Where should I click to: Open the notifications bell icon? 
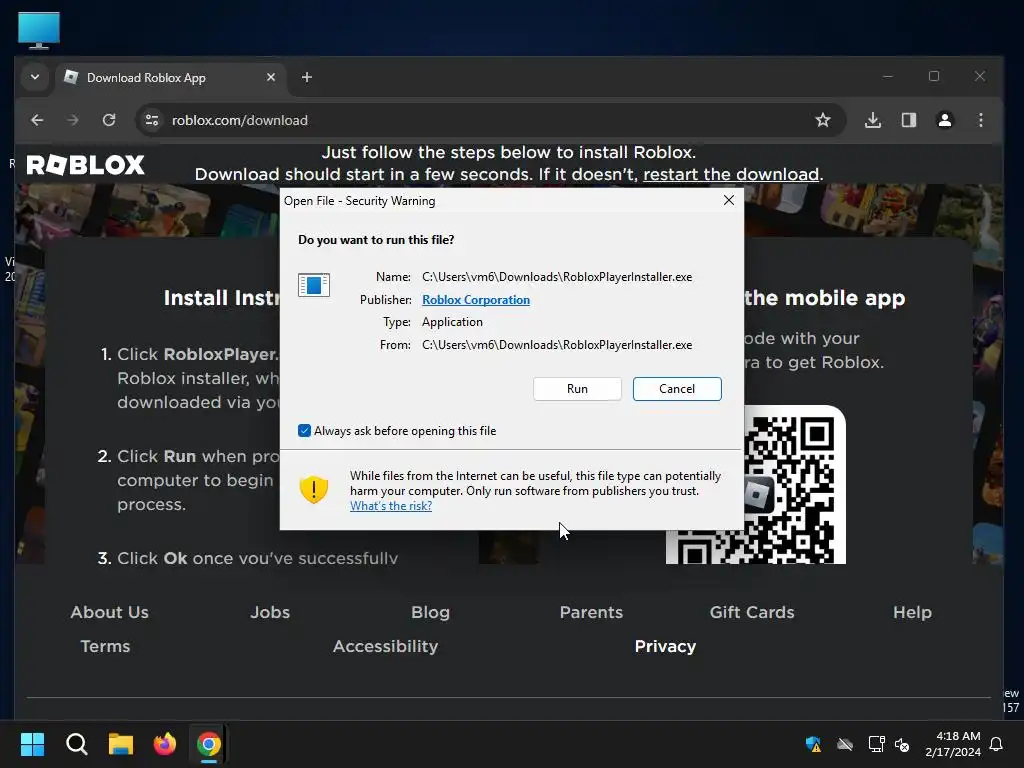(996, 744)
